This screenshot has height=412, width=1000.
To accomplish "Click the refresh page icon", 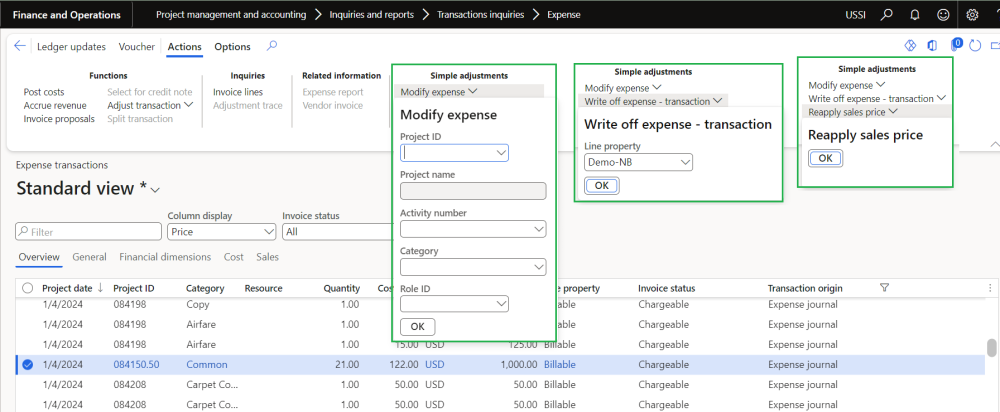I will click(975, 46).
